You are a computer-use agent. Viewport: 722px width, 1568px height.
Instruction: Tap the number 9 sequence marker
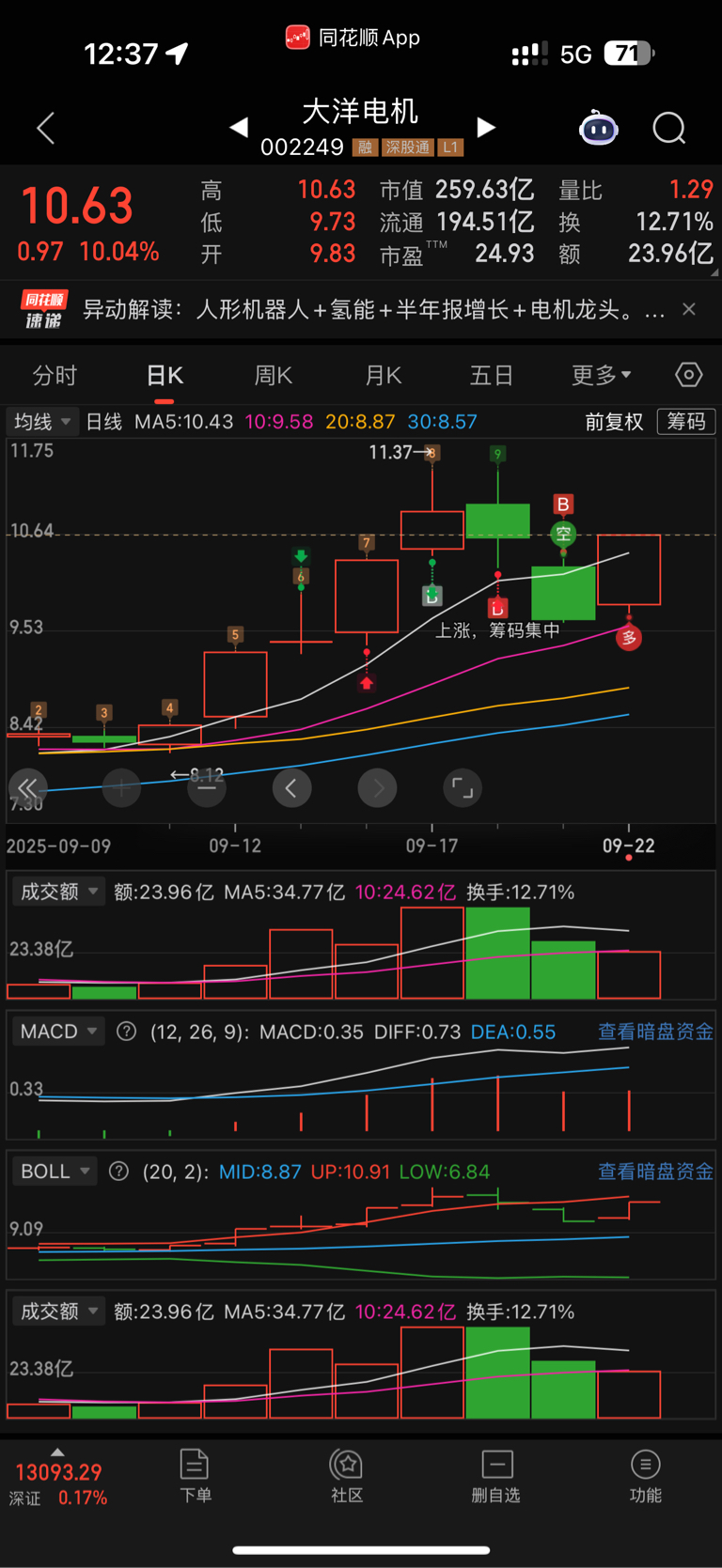497,454
